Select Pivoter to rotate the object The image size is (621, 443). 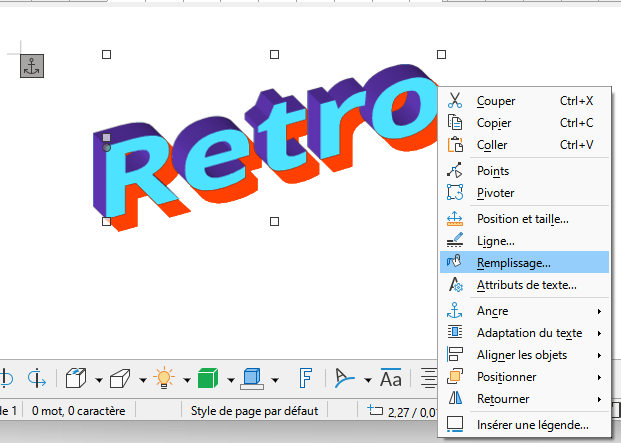(x=524, y=193)
